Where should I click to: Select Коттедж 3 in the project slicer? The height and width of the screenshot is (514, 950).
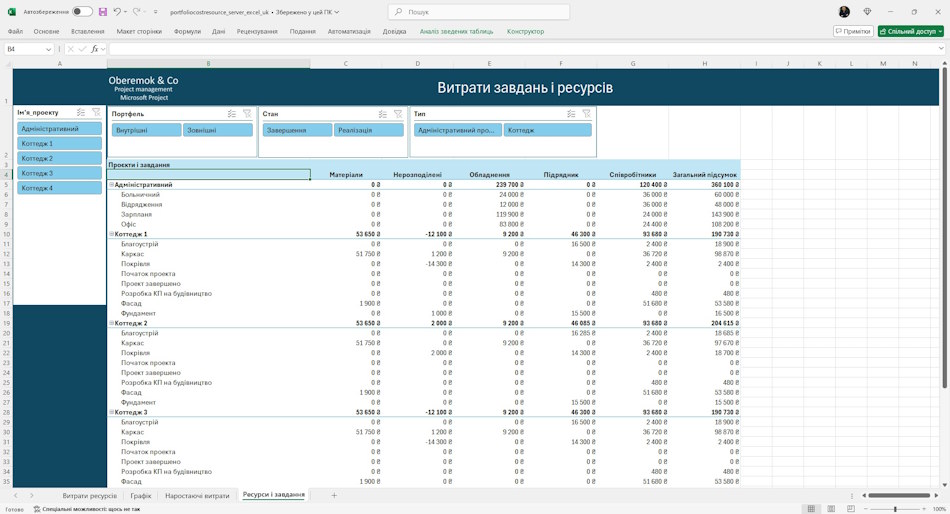59,173
